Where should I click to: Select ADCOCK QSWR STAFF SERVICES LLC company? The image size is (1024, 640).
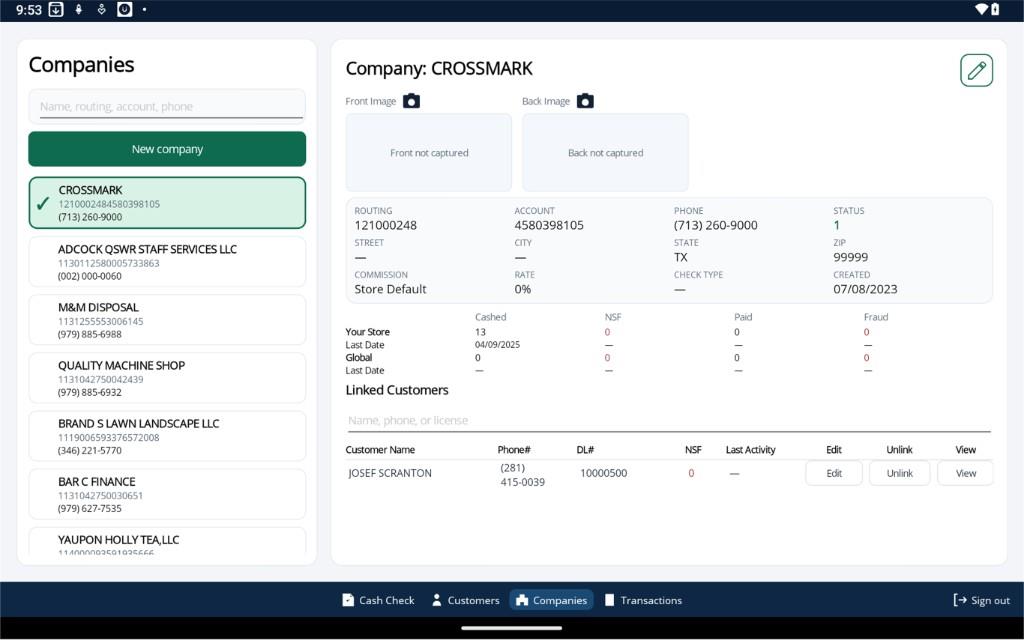click(167, 262)
